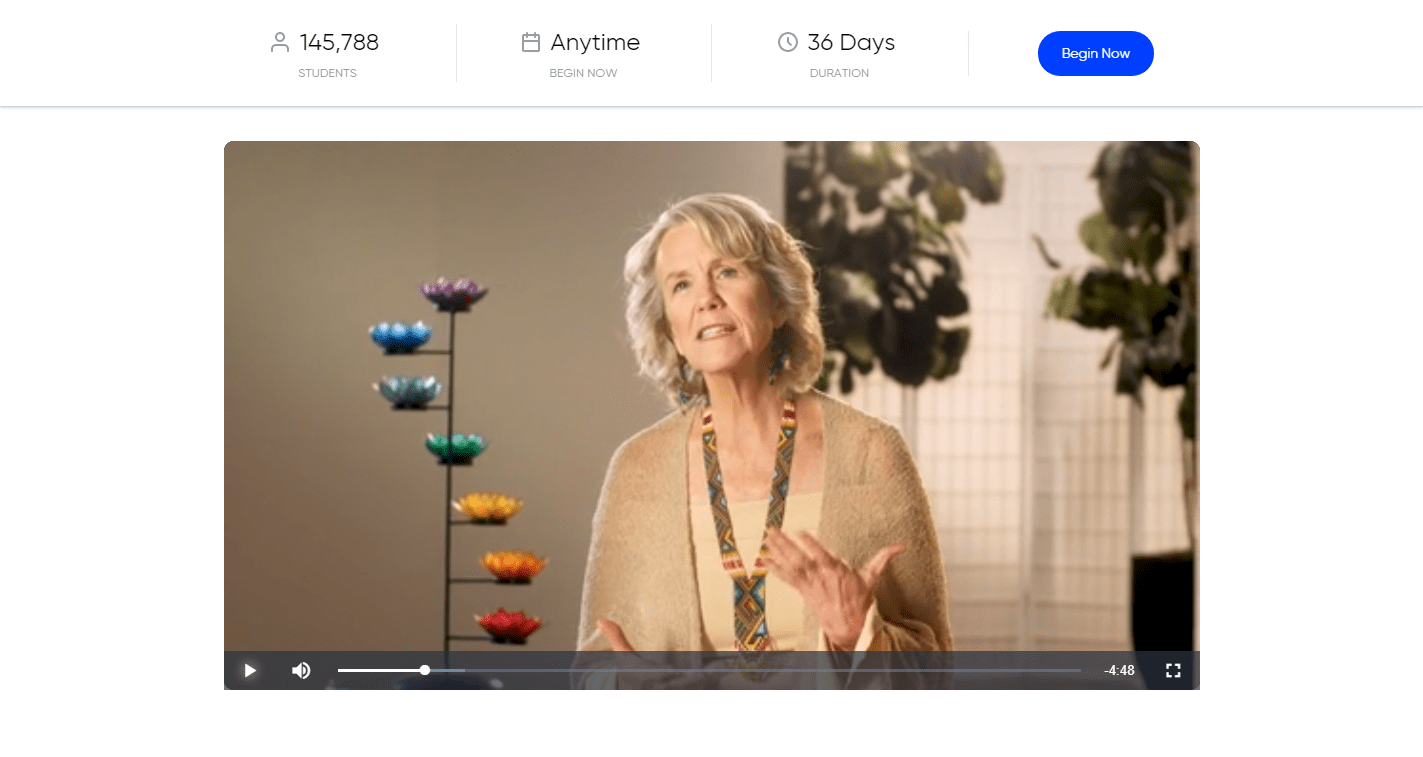Viewport: 1423px width, 757px height.
Task: Click the person icon beside 145,788
Action: pos(280,42)
